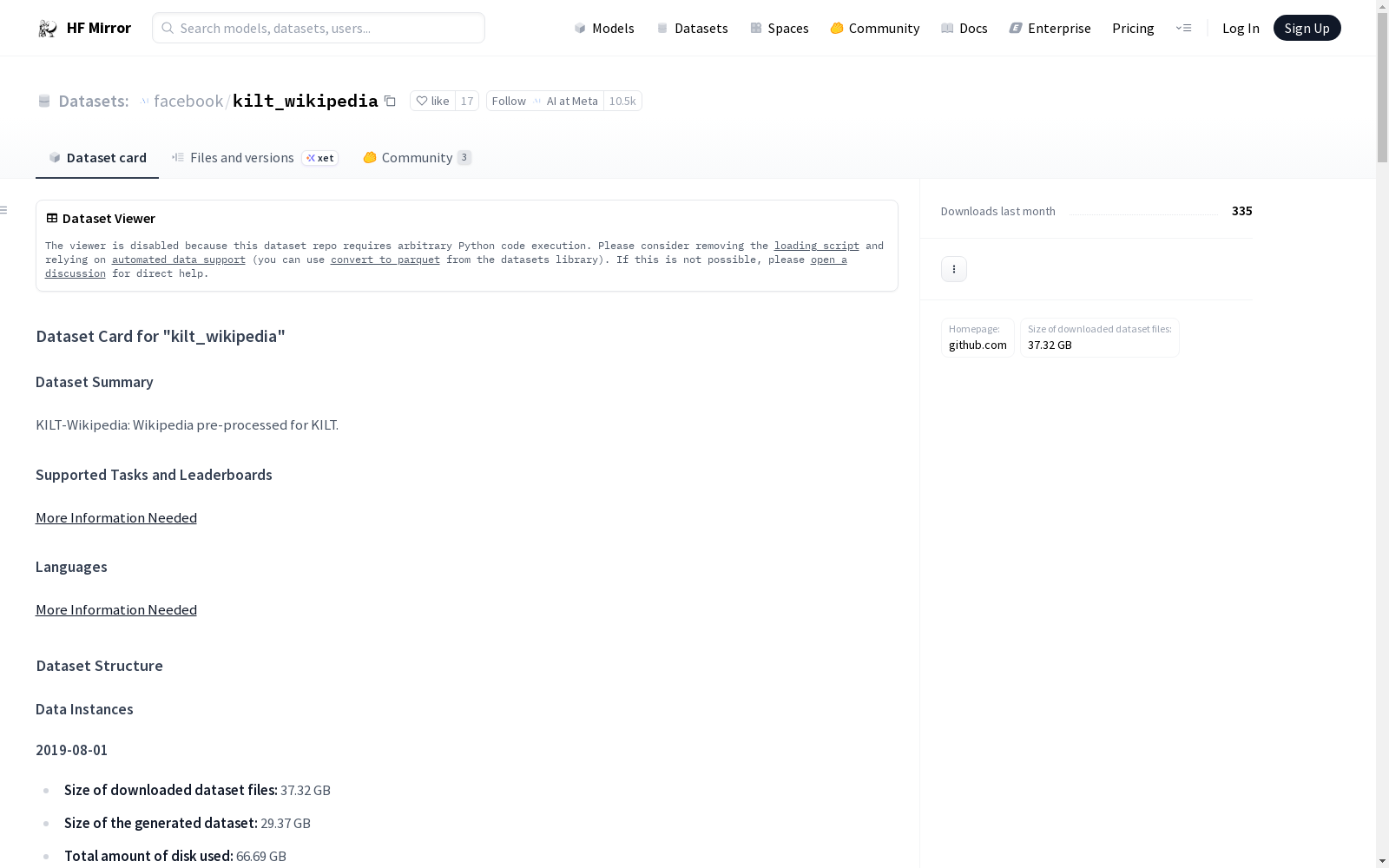Open the automated data support link
This screenshot has height=868, width=1389.
[179, 260]
